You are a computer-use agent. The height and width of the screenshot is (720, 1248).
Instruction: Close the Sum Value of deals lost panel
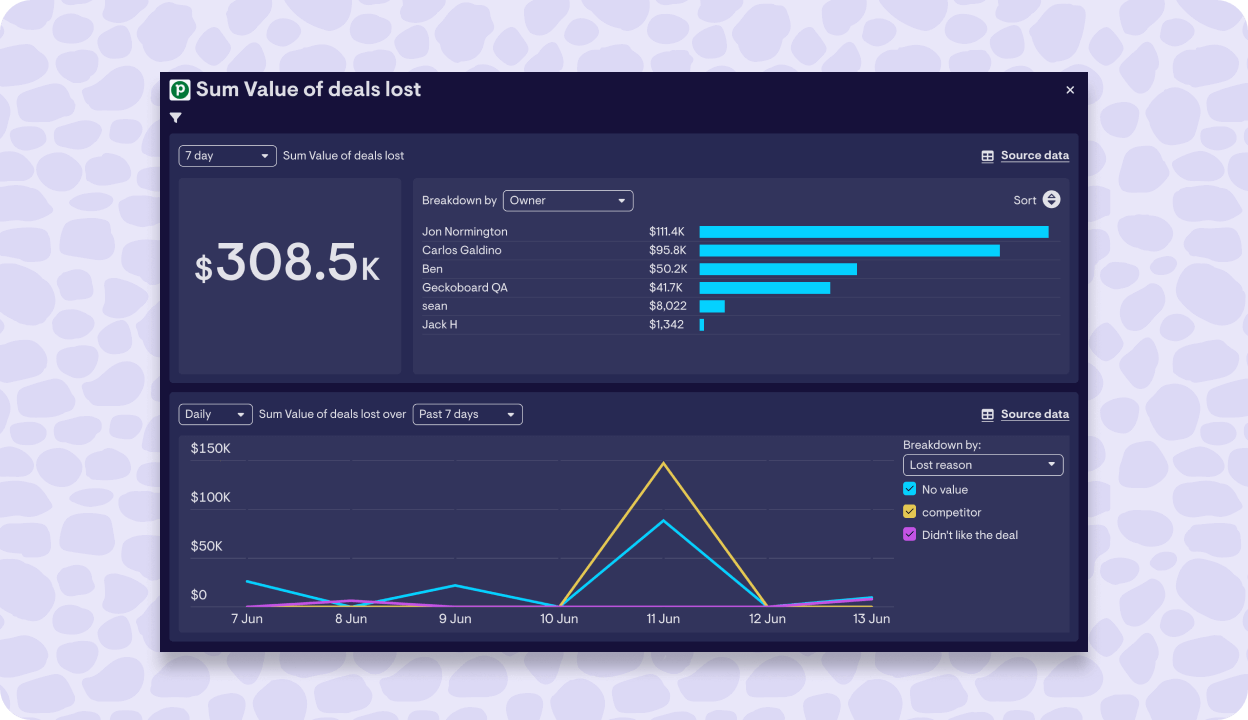tap(1070, 90)
